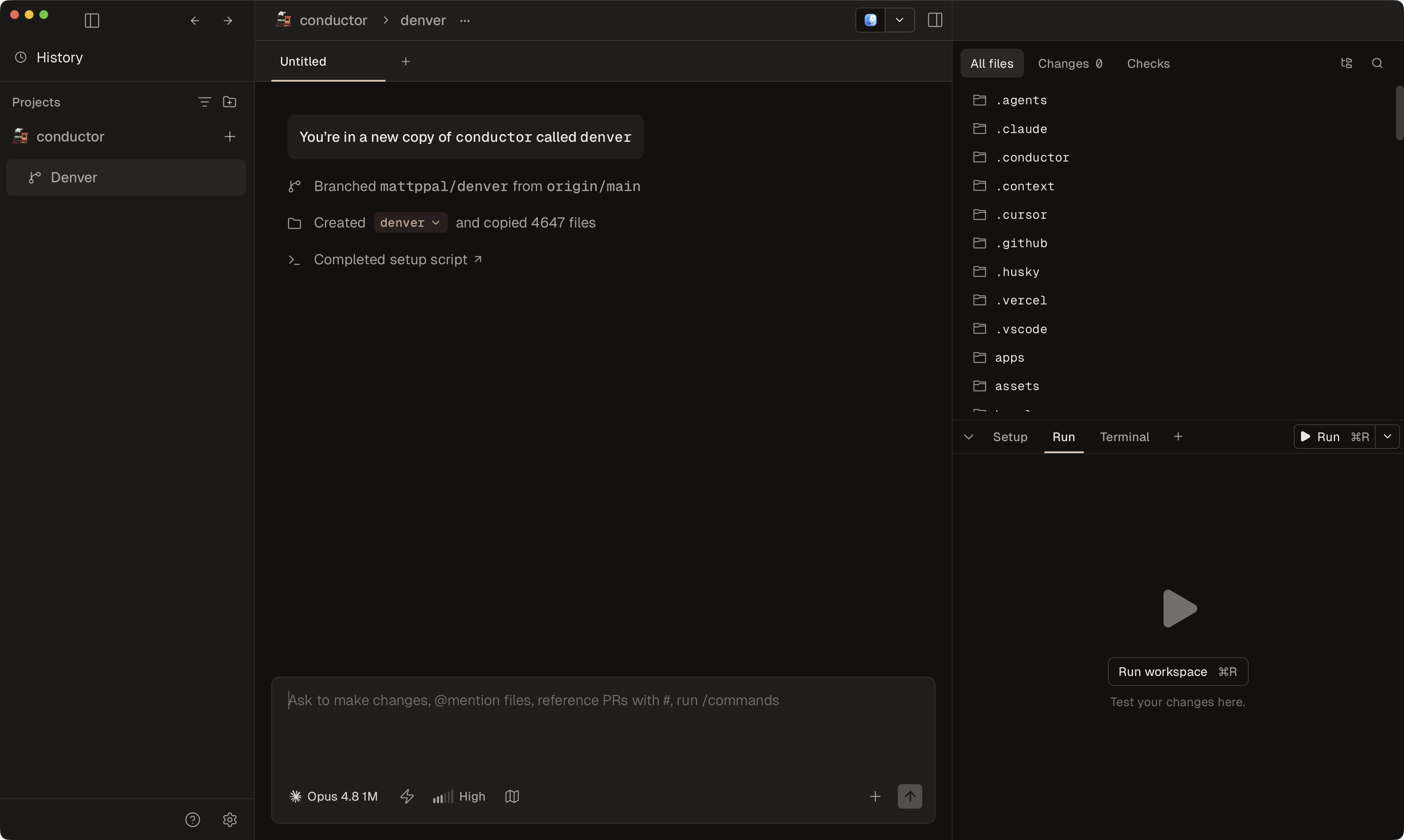
Task: Change the High effort level
Action: tap(459, 796)
